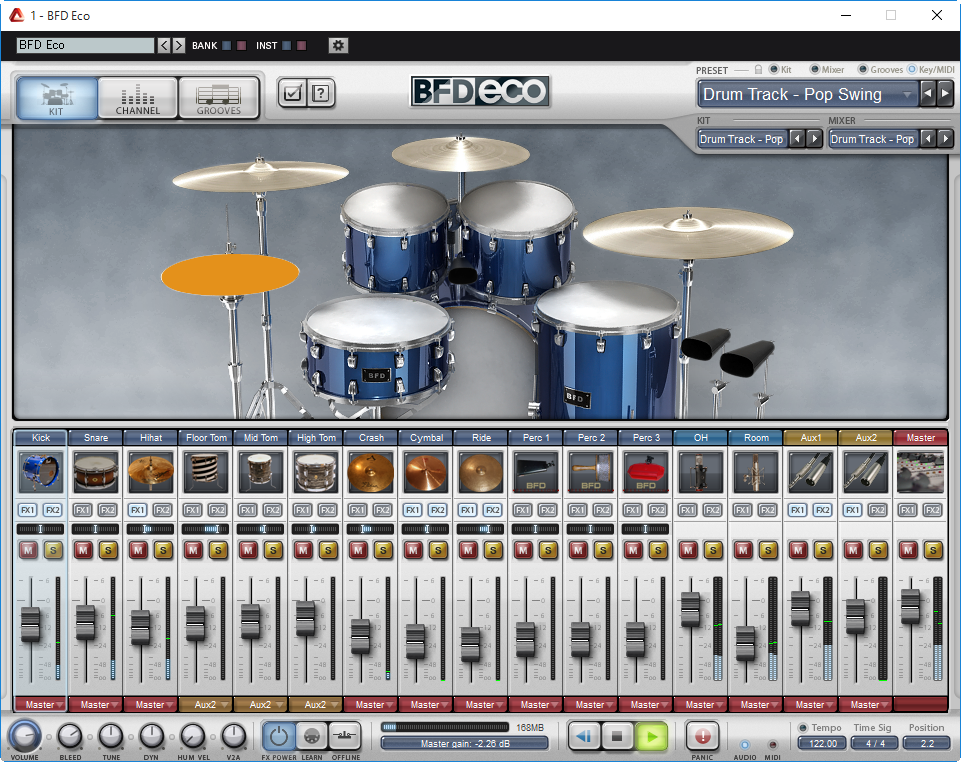Mute the Kick channel
The height and width of the screenshot is (762, 961).
pos(28,550)
